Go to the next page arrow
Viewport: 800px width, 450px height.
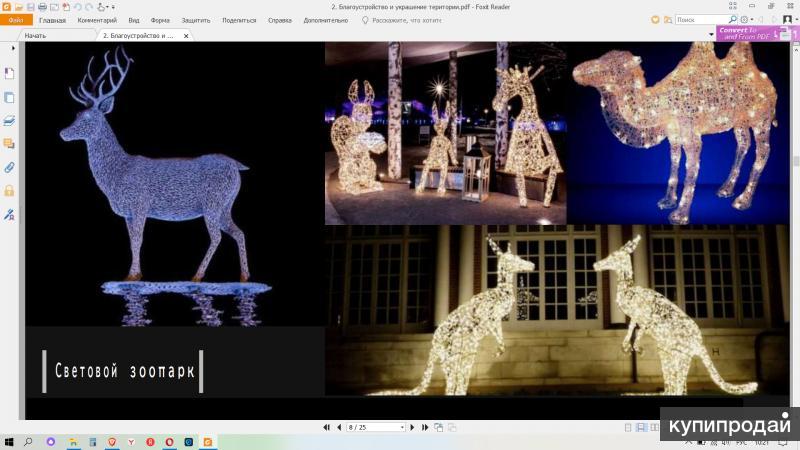pos(412,428)
